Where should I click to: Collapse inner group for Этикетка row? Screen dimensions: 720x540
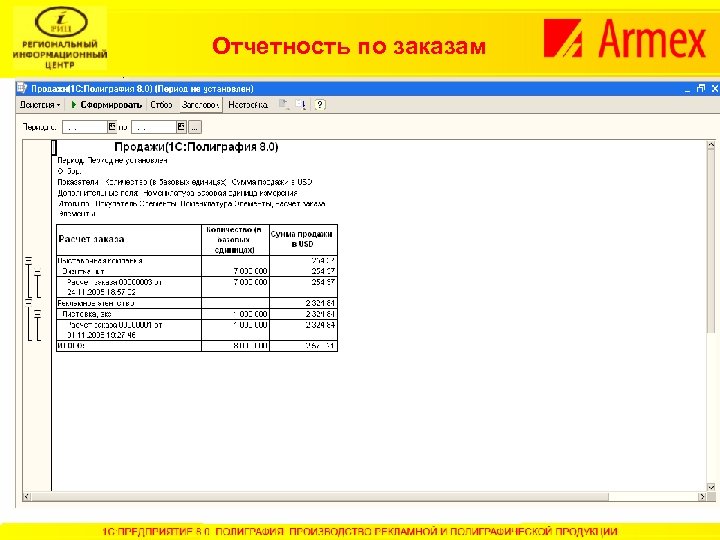tap(38, 271)
